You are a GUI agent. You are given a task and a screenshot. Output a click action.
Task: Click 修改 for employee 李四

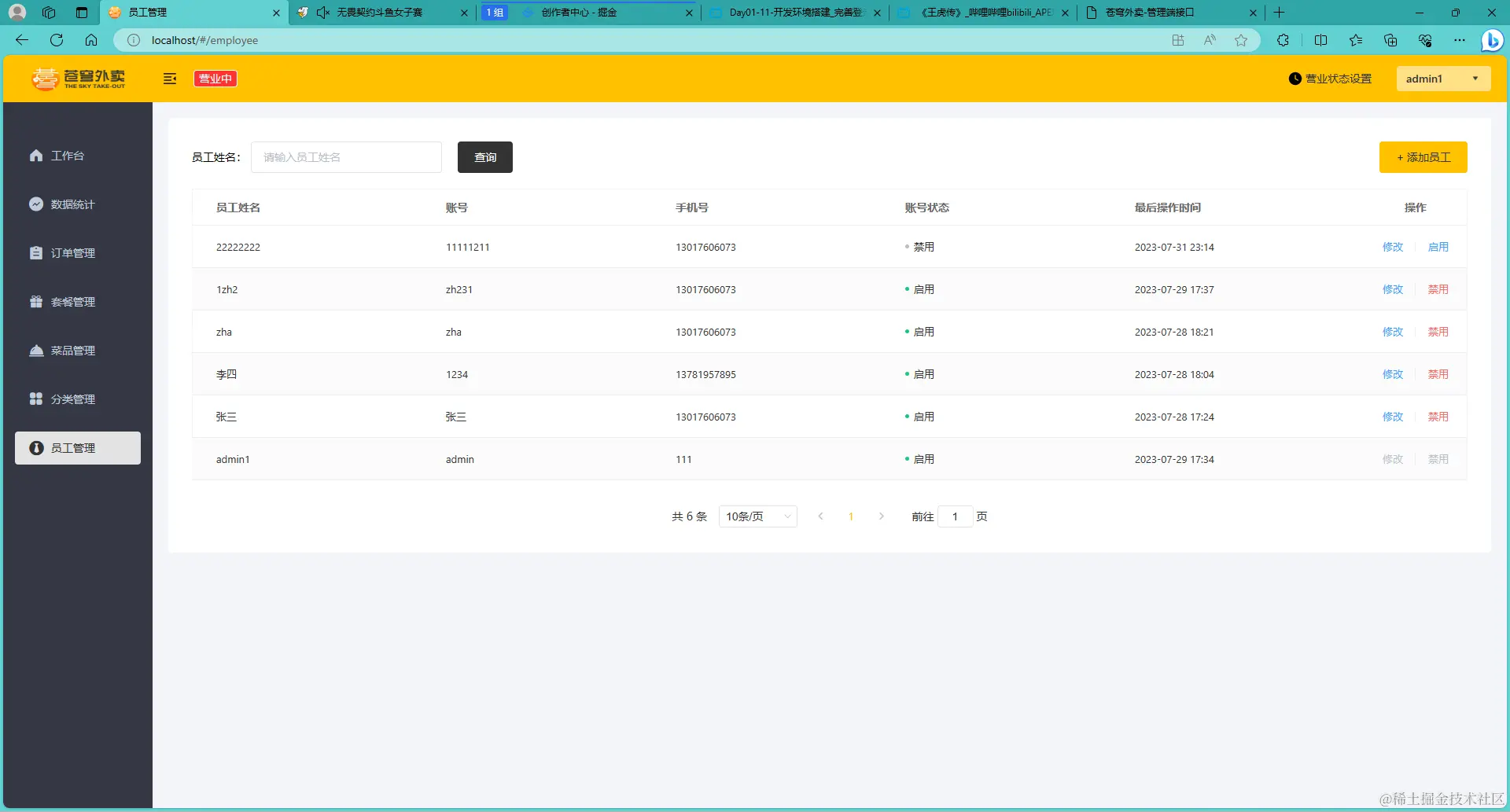tap(1393, 374)
